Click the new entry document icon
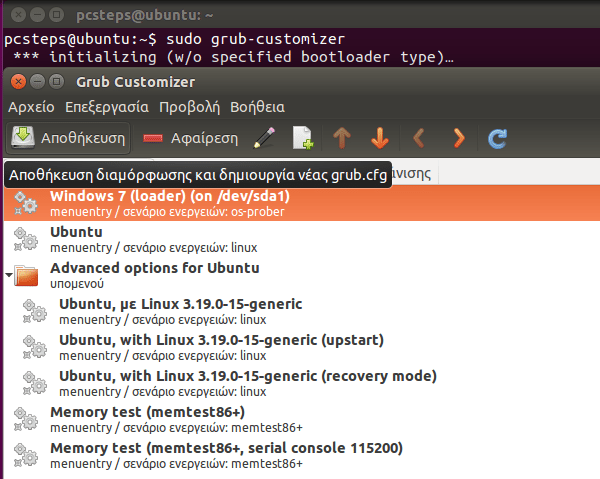600x479 pixels. click(302, 137)
